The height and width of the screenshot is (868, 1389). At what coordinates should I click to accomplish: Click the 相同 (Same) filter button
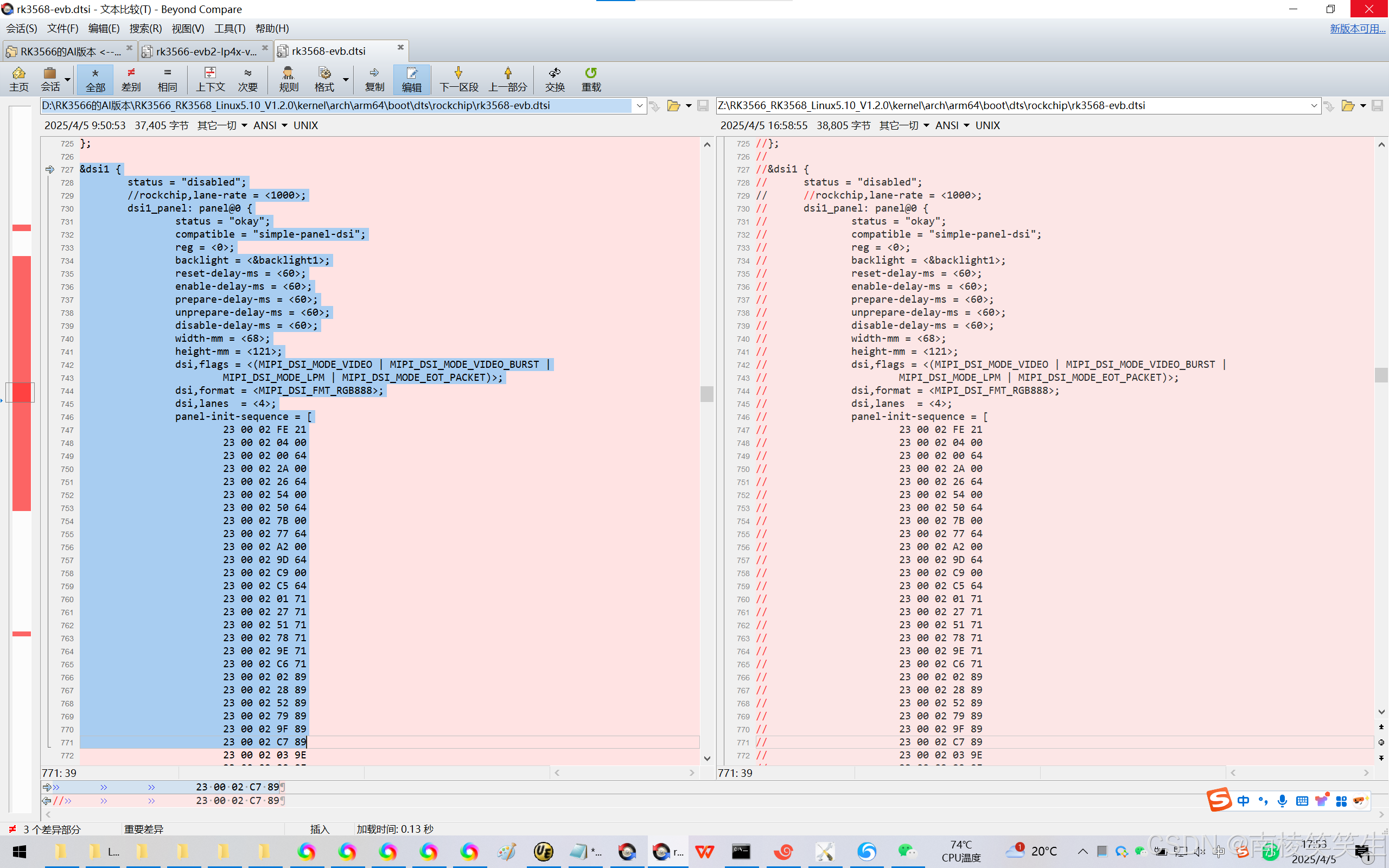167,79
